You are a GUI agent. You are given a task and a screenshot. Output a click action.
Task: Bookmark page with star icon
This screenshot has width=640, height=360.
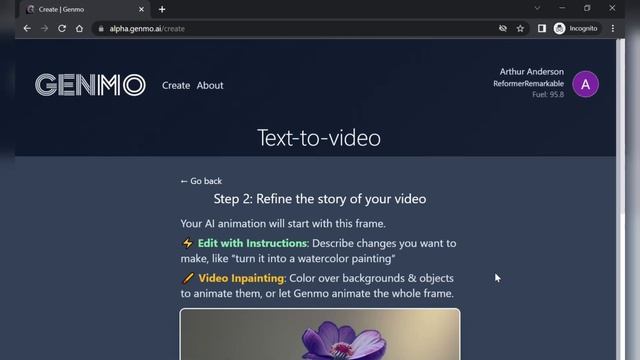[520, 29]
